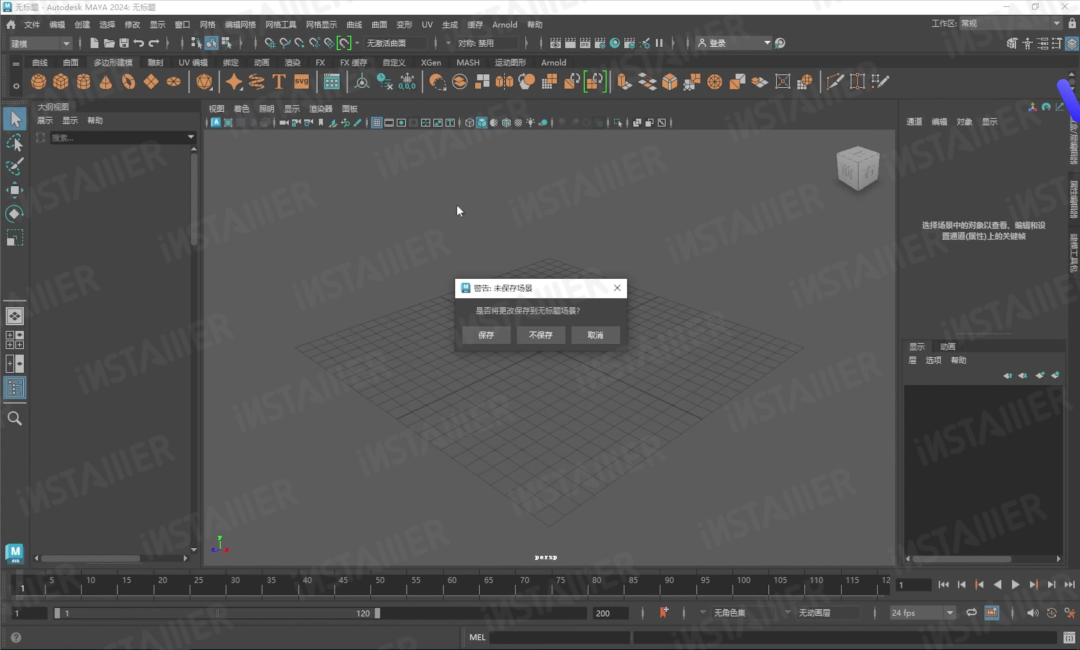Click the Select arrow tool in toolbox

point(14,119)
